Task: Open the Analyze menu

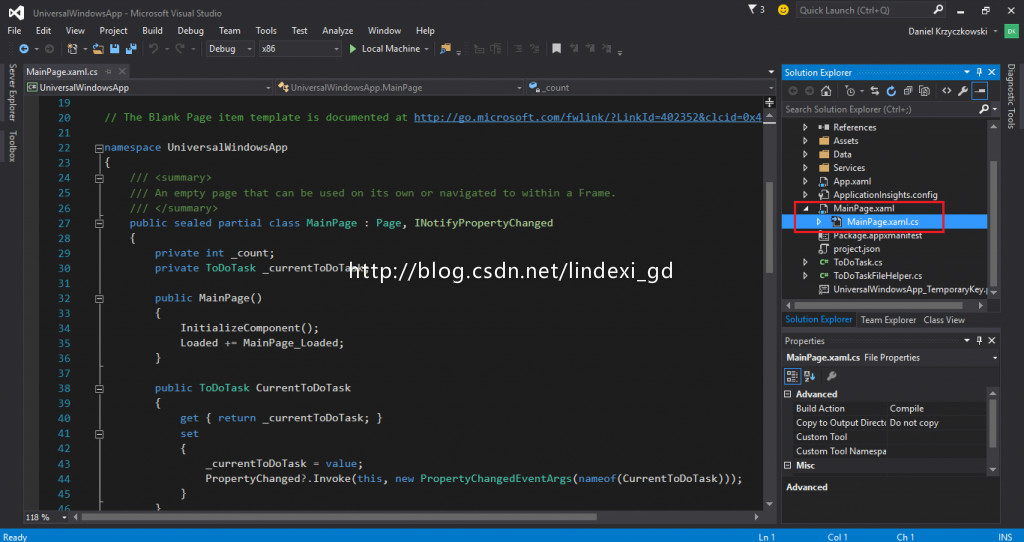Action: 338,31
